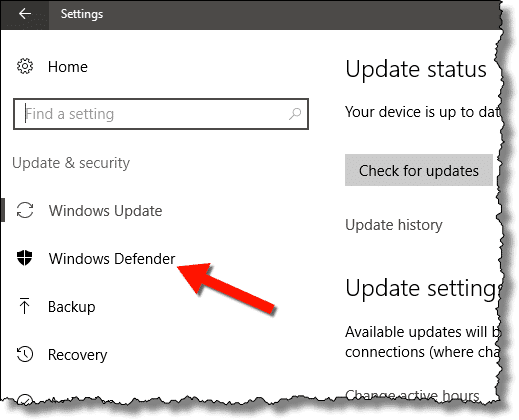This screenshot has height=420, width=519.
Task: Click the Home gear icon
Action: click(x=25, y=66)
